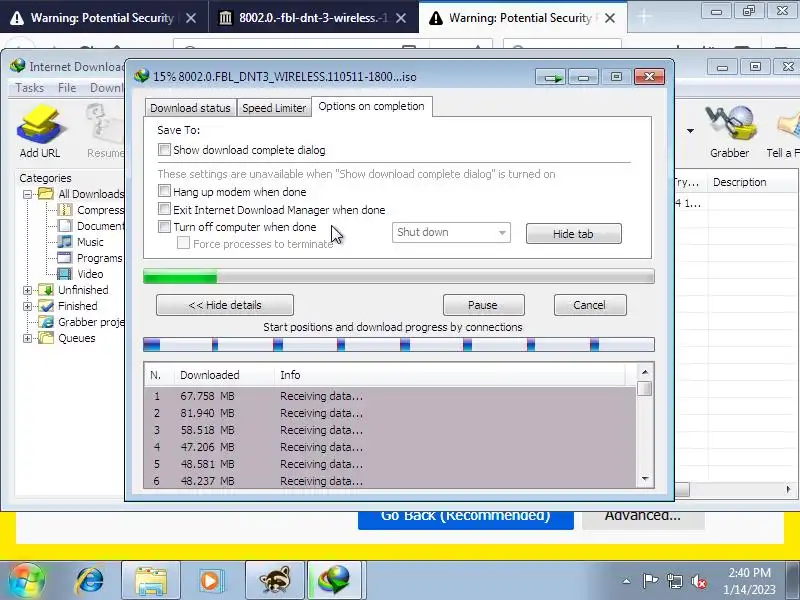Open Windows Media Player from taskbar
Image resolution: width=800 pixels, height=600 pixels.
(x=211, y=581)
